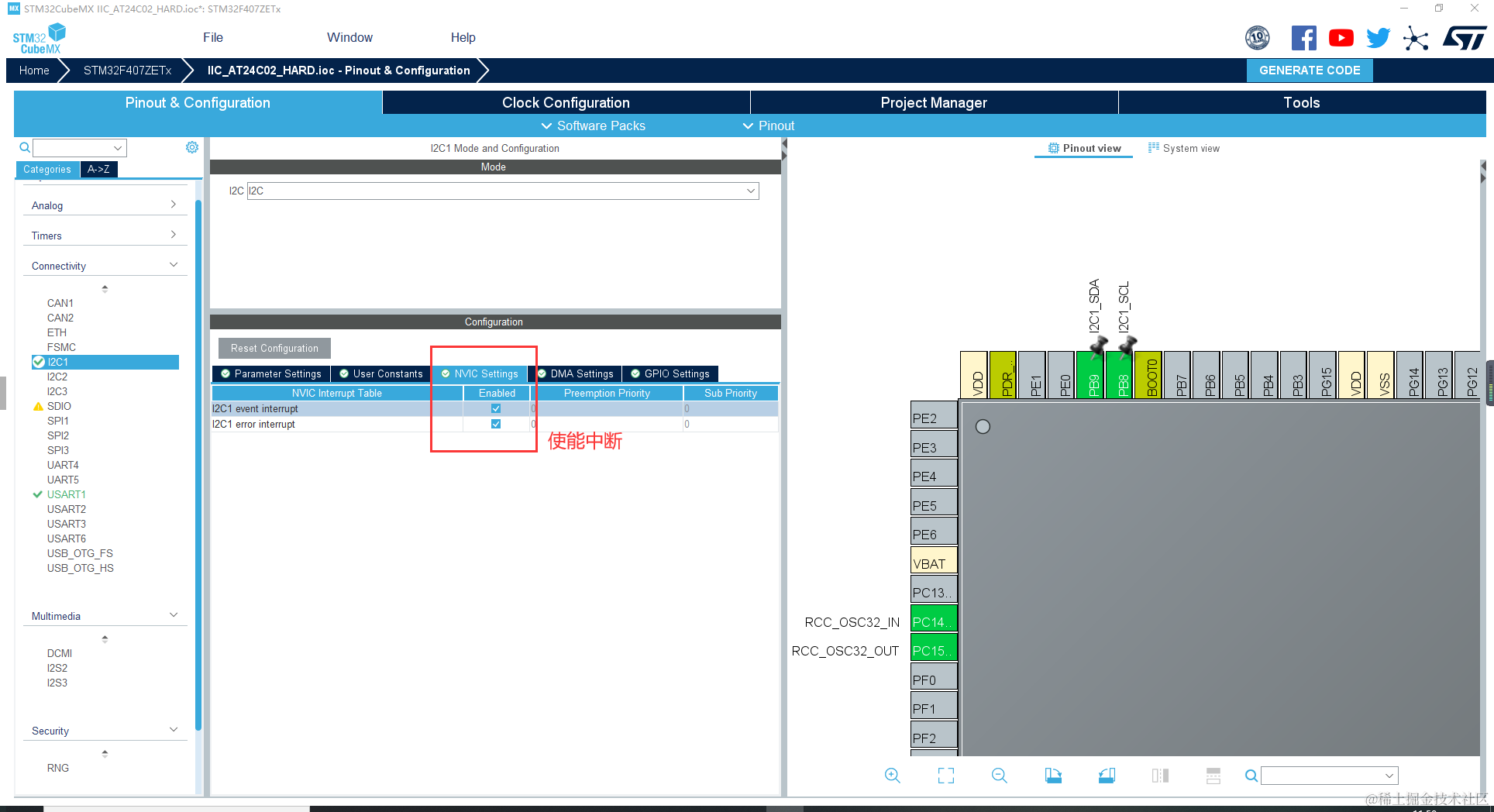Click I2C1 event interrupt preemption priority cell
This screenshot has height=812, width=1494.
pos(607,408)
